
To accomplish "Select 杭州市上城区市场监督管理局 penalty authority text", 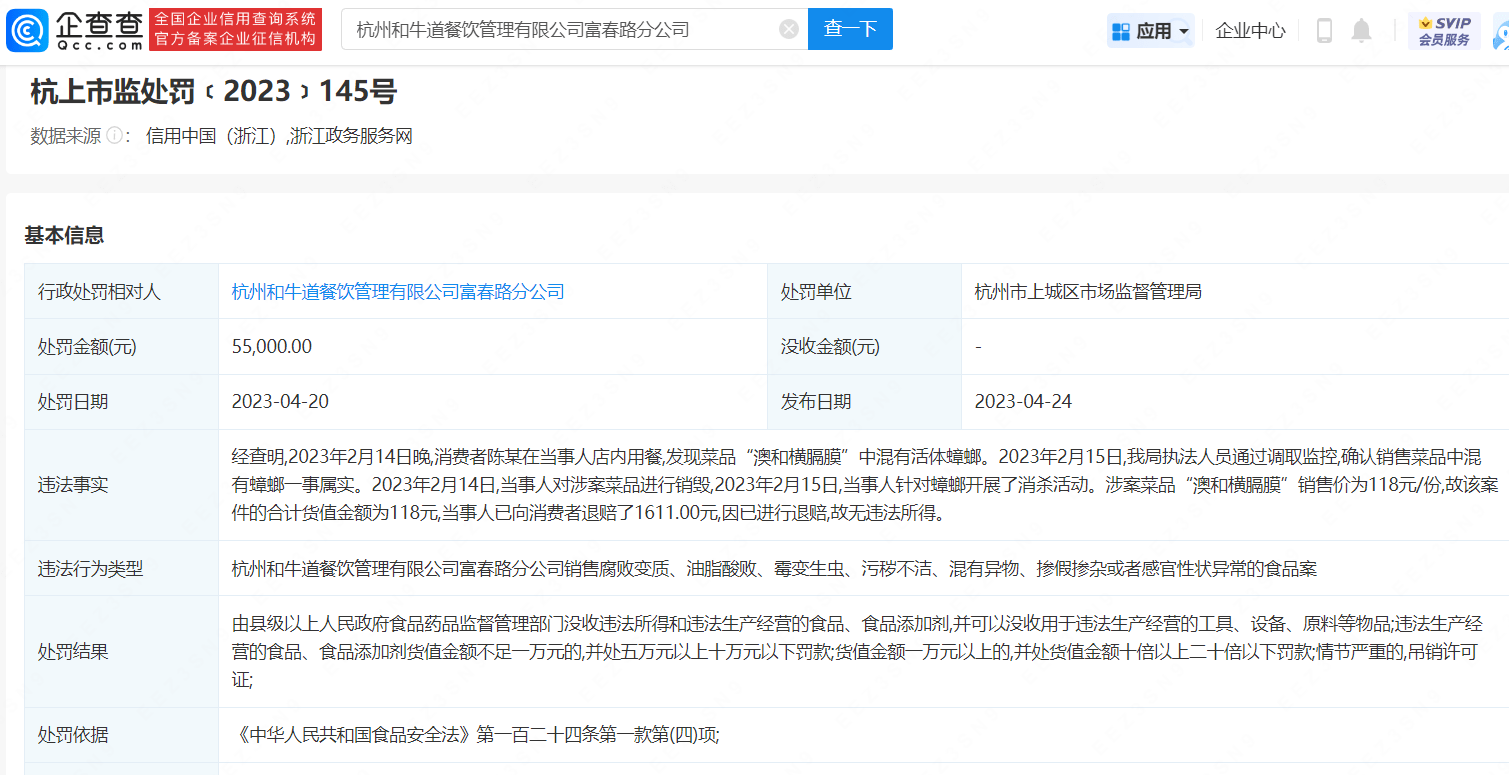I will 1088,292.
